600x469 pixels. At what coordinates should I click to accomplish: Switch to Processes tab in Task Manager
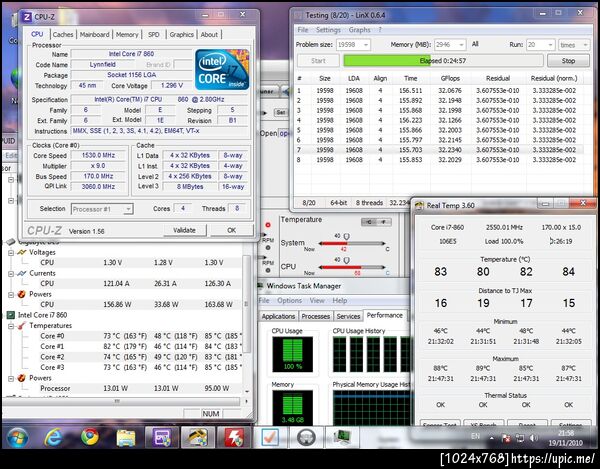315,316
